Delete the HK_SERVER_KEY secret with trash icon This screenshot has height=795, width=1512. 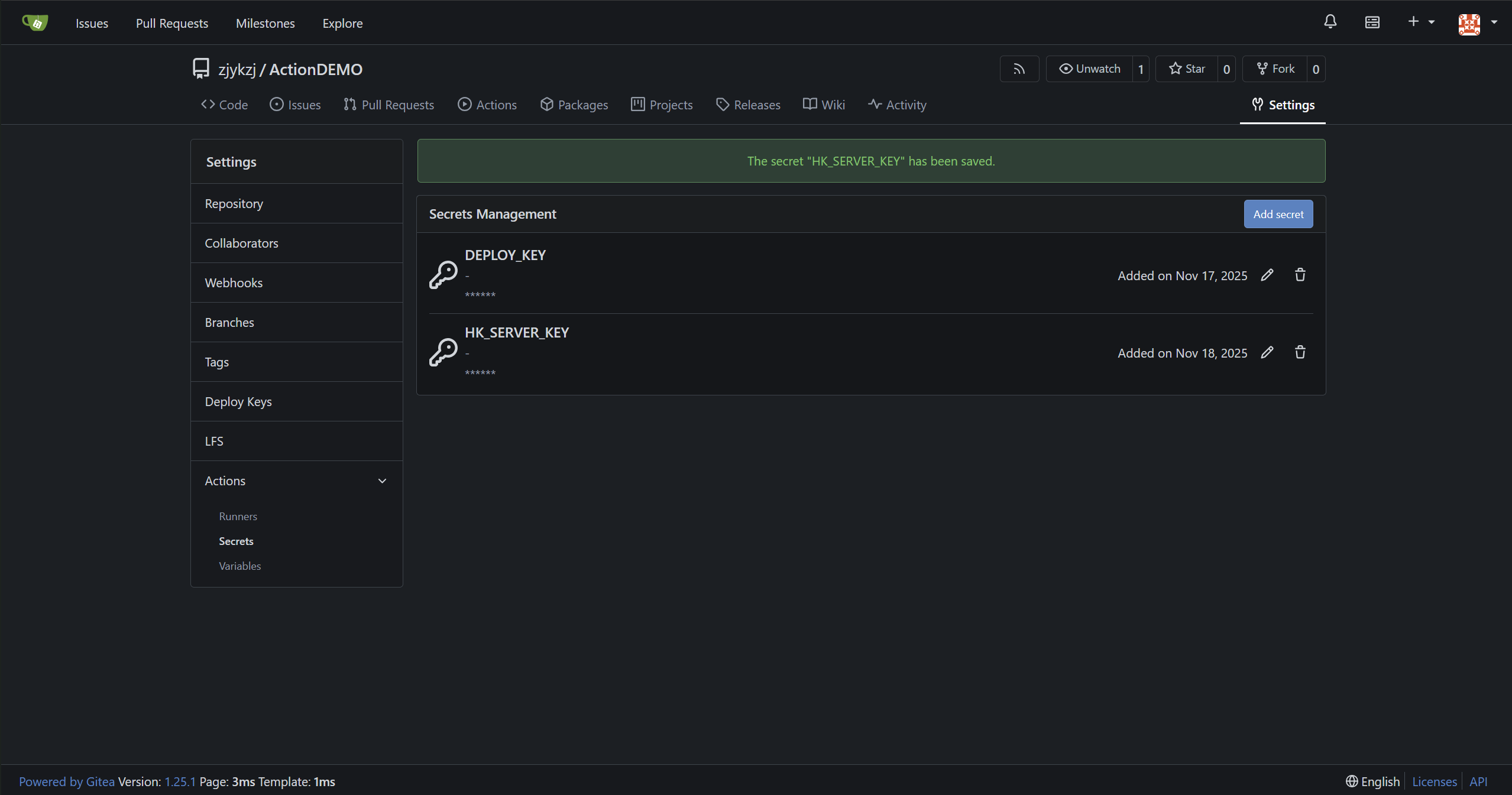(1300, 353)
